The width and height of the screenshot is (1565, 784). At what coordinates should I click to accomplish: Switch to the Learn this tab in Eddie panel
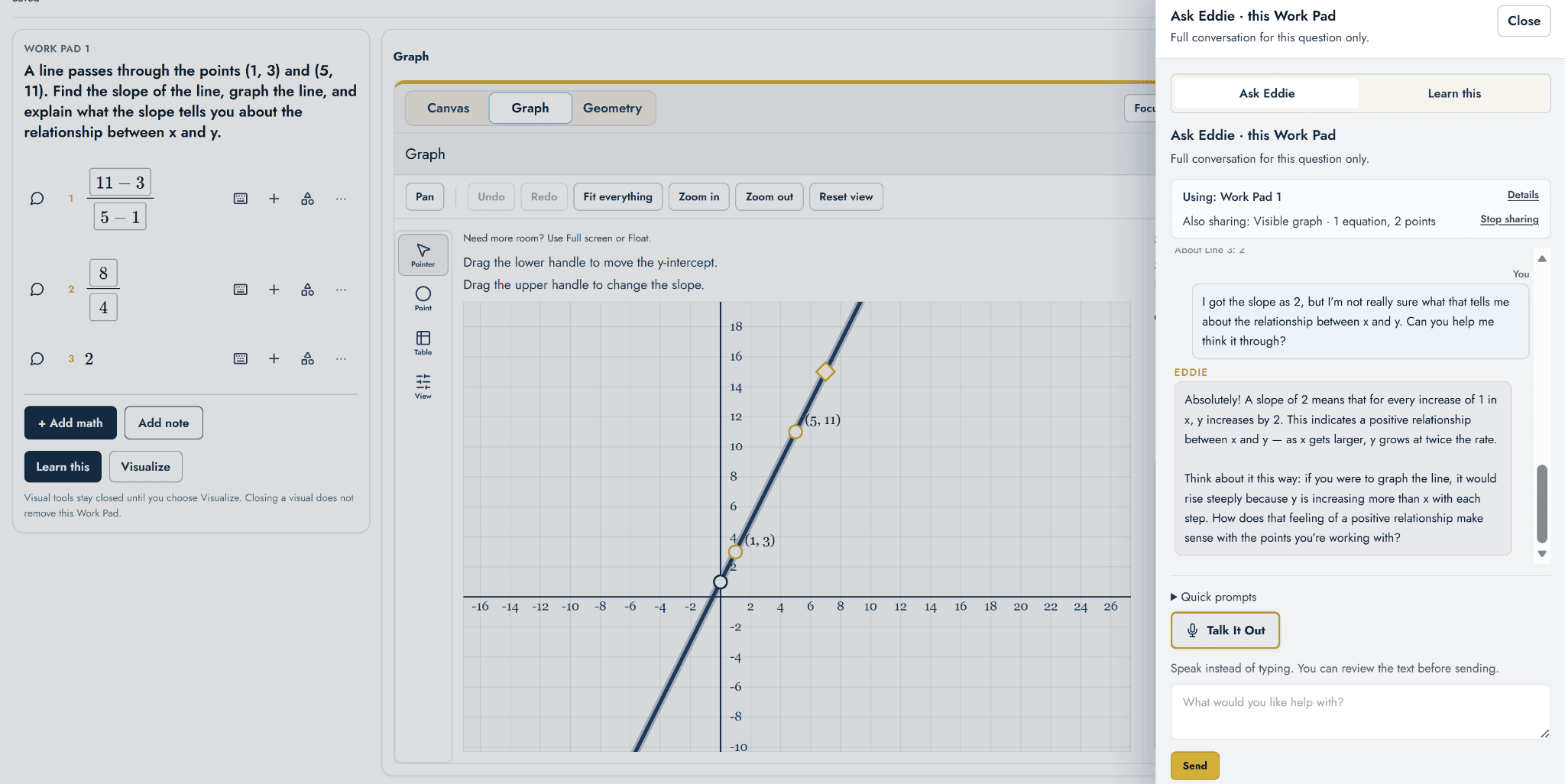1454,93
